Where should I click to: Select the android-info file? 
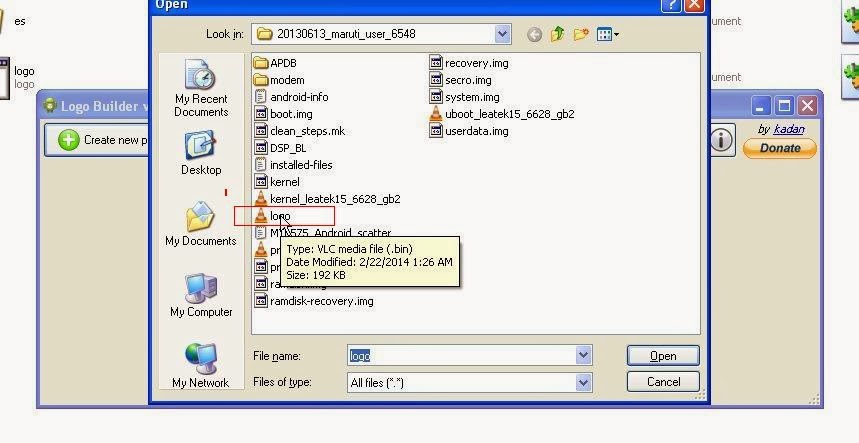[x=292, y=97]
